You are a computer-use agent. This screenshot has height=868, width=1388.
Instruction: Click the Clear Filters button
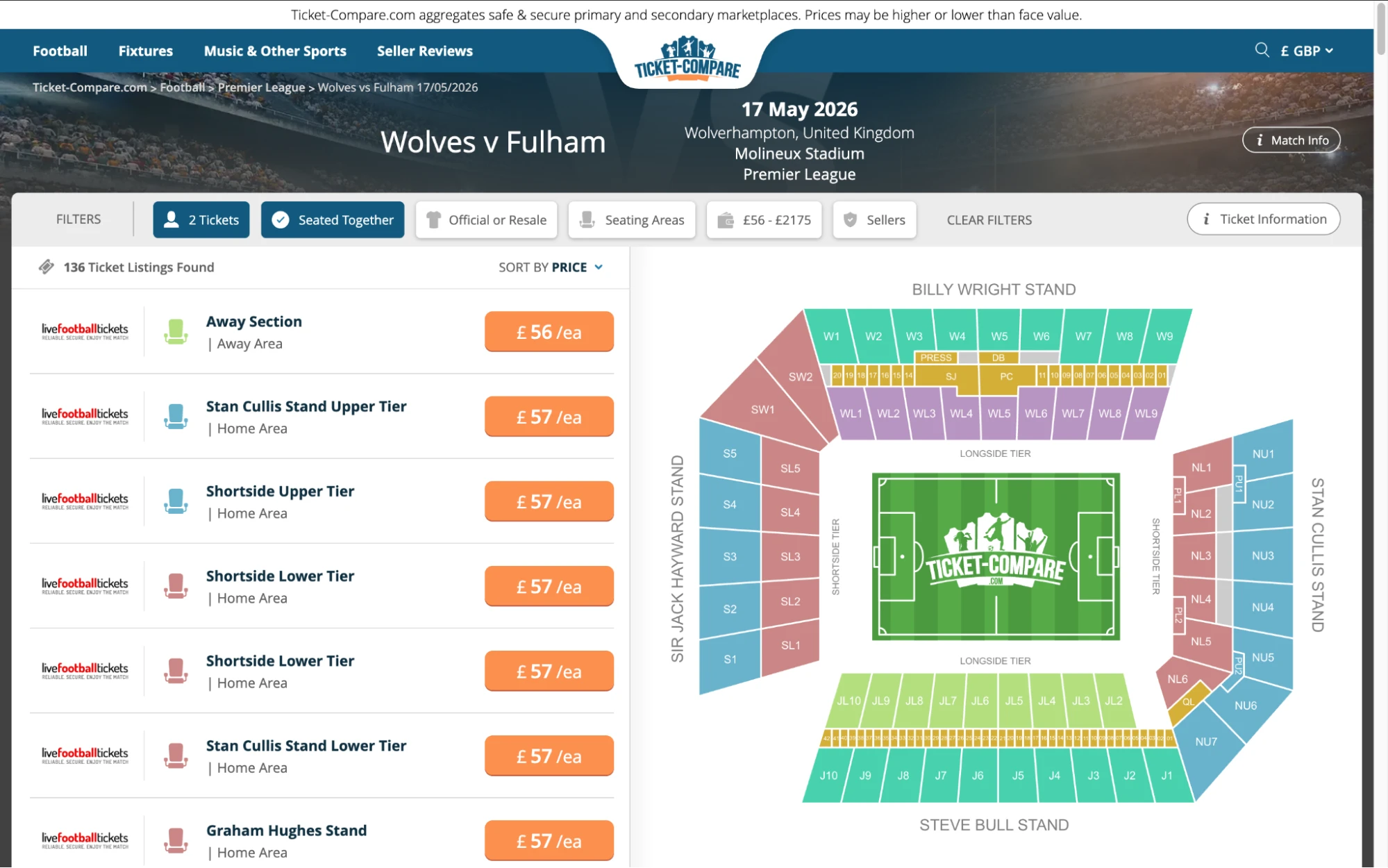pyautogui.click(x=989, y=219)
